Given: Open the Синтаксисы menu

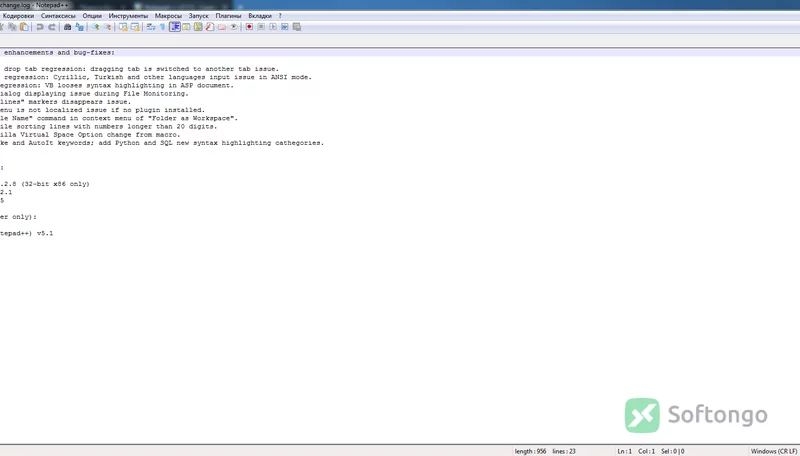Looking at the screenshot, I should 58,16.
